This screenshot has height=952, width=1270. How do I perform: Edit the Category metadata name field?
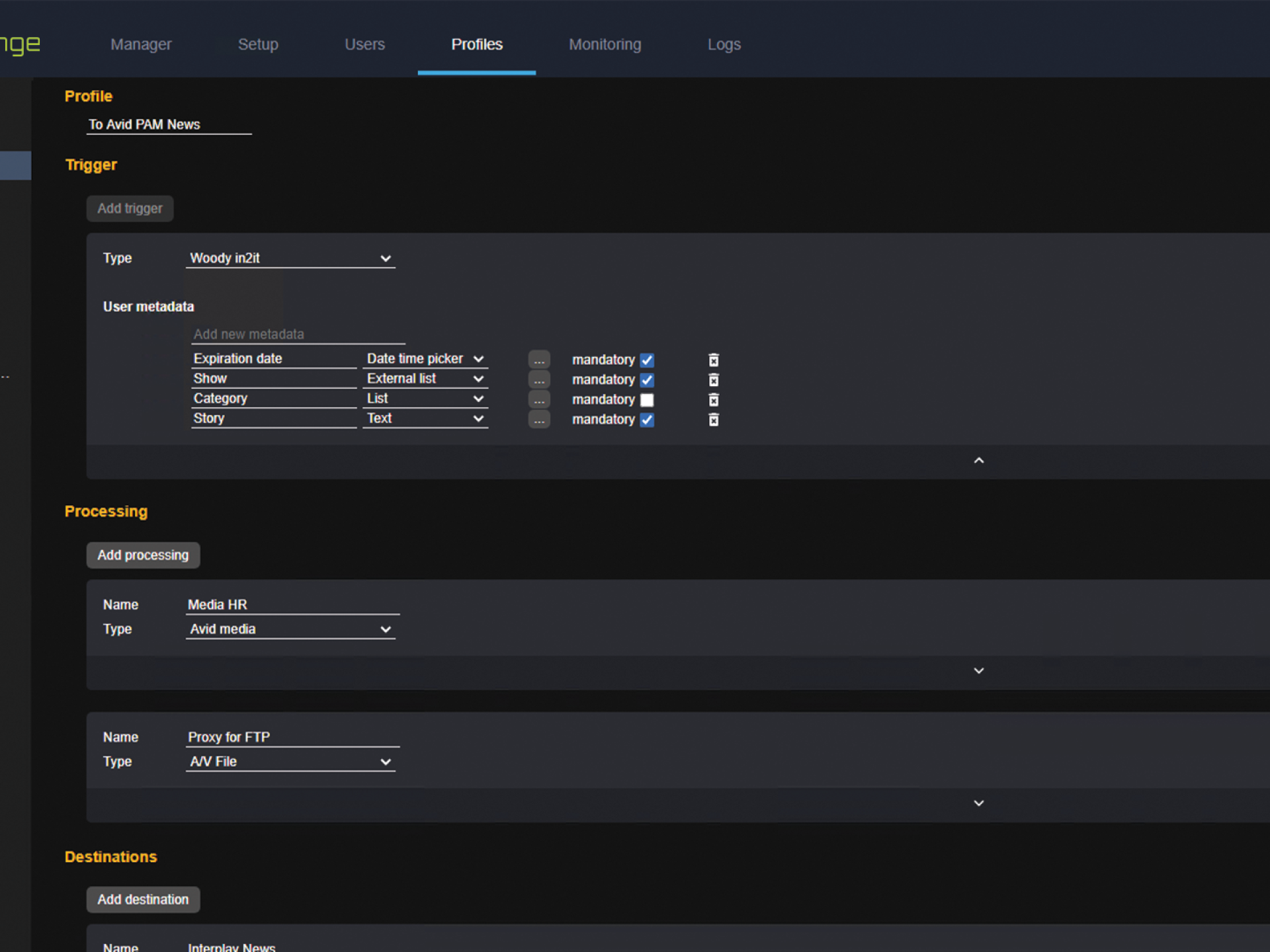pos(274,399)
